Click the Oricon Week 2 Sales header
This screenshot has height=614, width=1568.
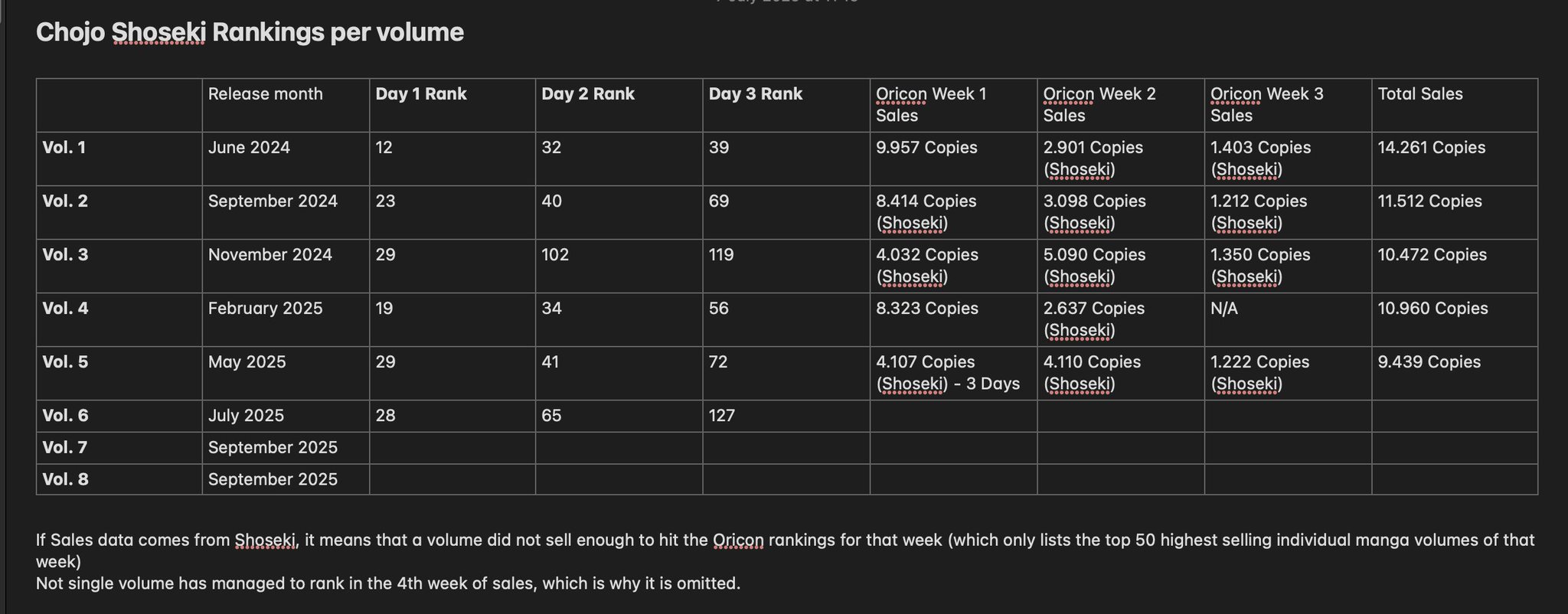pyautogui.click(x=1121, y=105)
